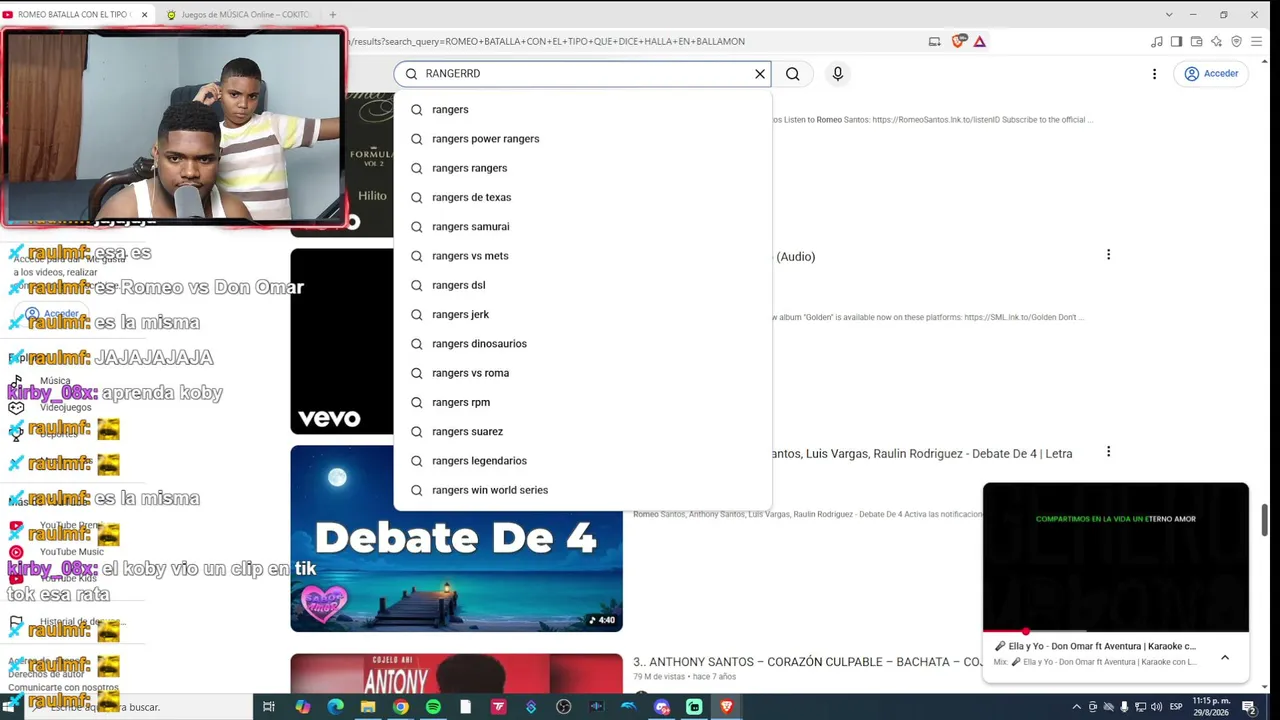Screen dimensions: 1280x720
Task: Choose "rangers power rangers" suggestion
Action: [583, 138]
